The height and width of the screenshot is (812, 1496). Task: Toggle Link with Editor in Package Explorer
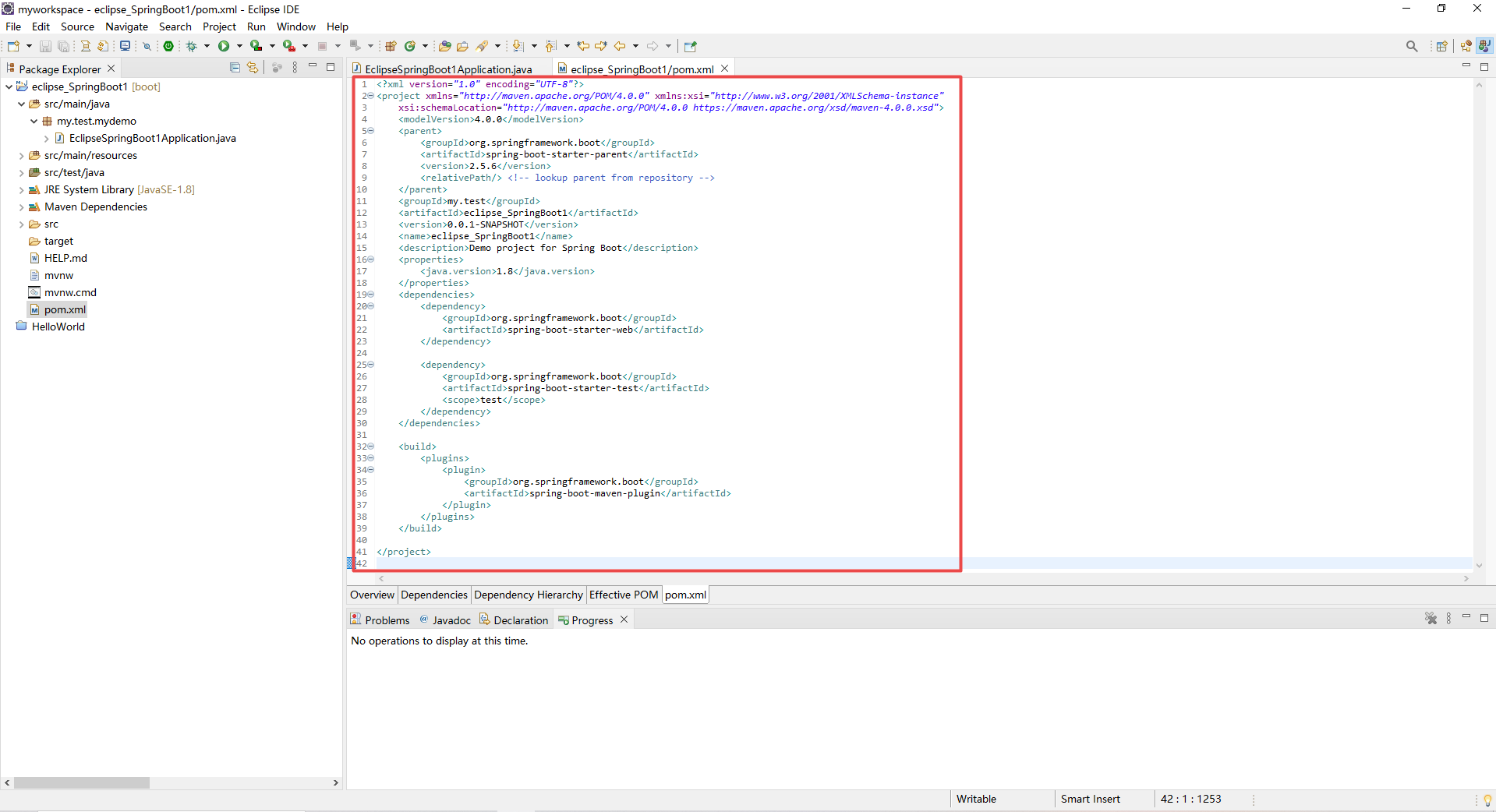[253, 68]
